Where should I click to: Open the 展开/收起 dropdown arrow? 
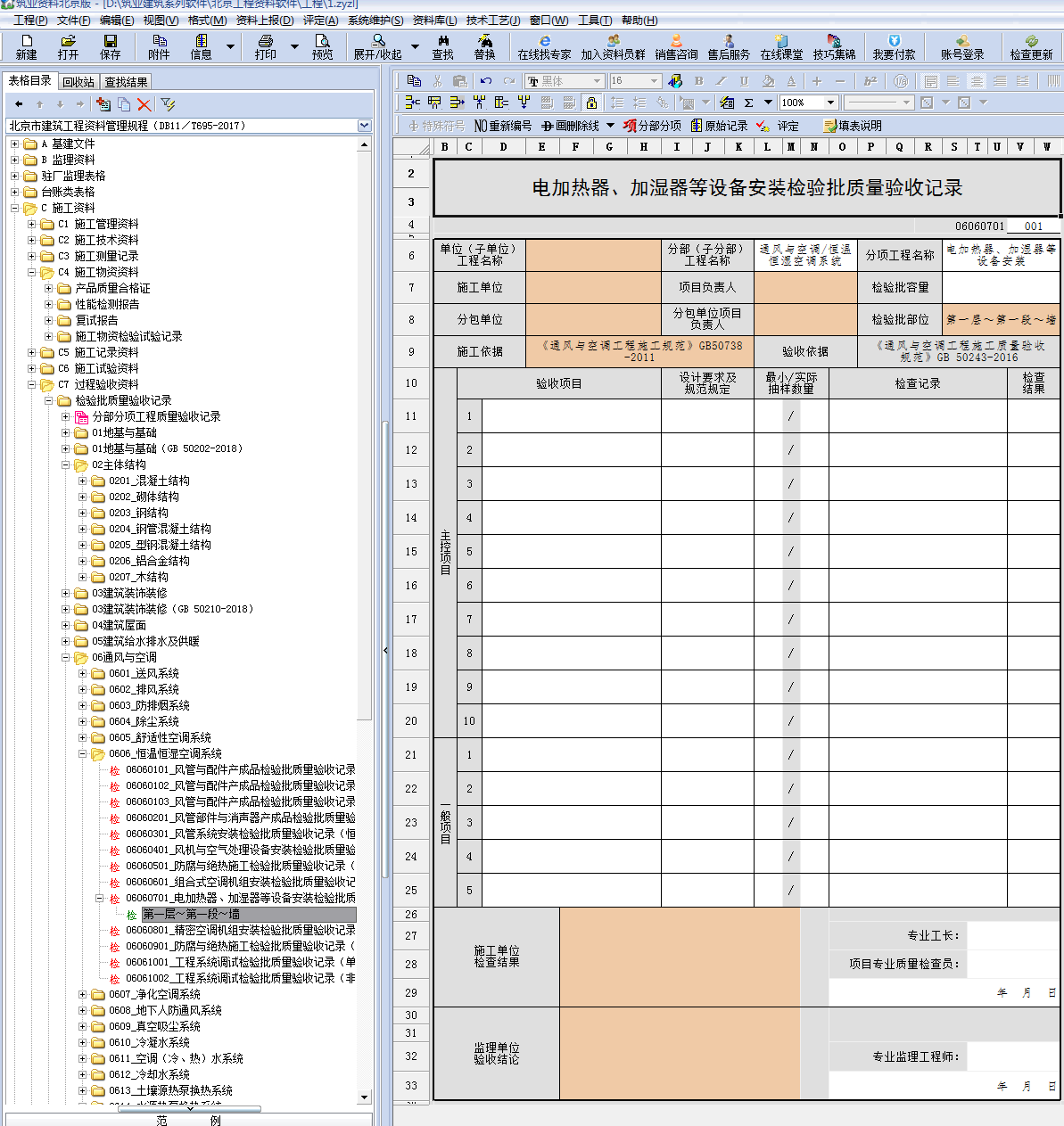tap(415, 46)
